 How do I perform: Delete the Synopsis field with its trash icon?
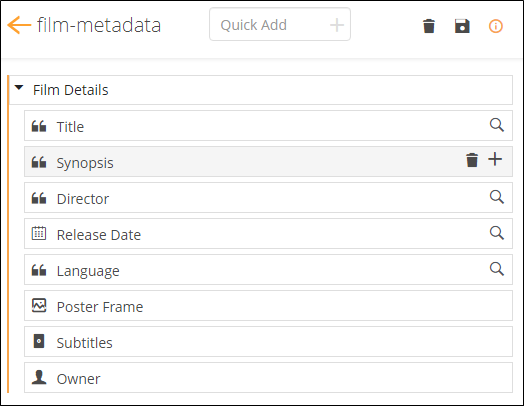point(472,160)
